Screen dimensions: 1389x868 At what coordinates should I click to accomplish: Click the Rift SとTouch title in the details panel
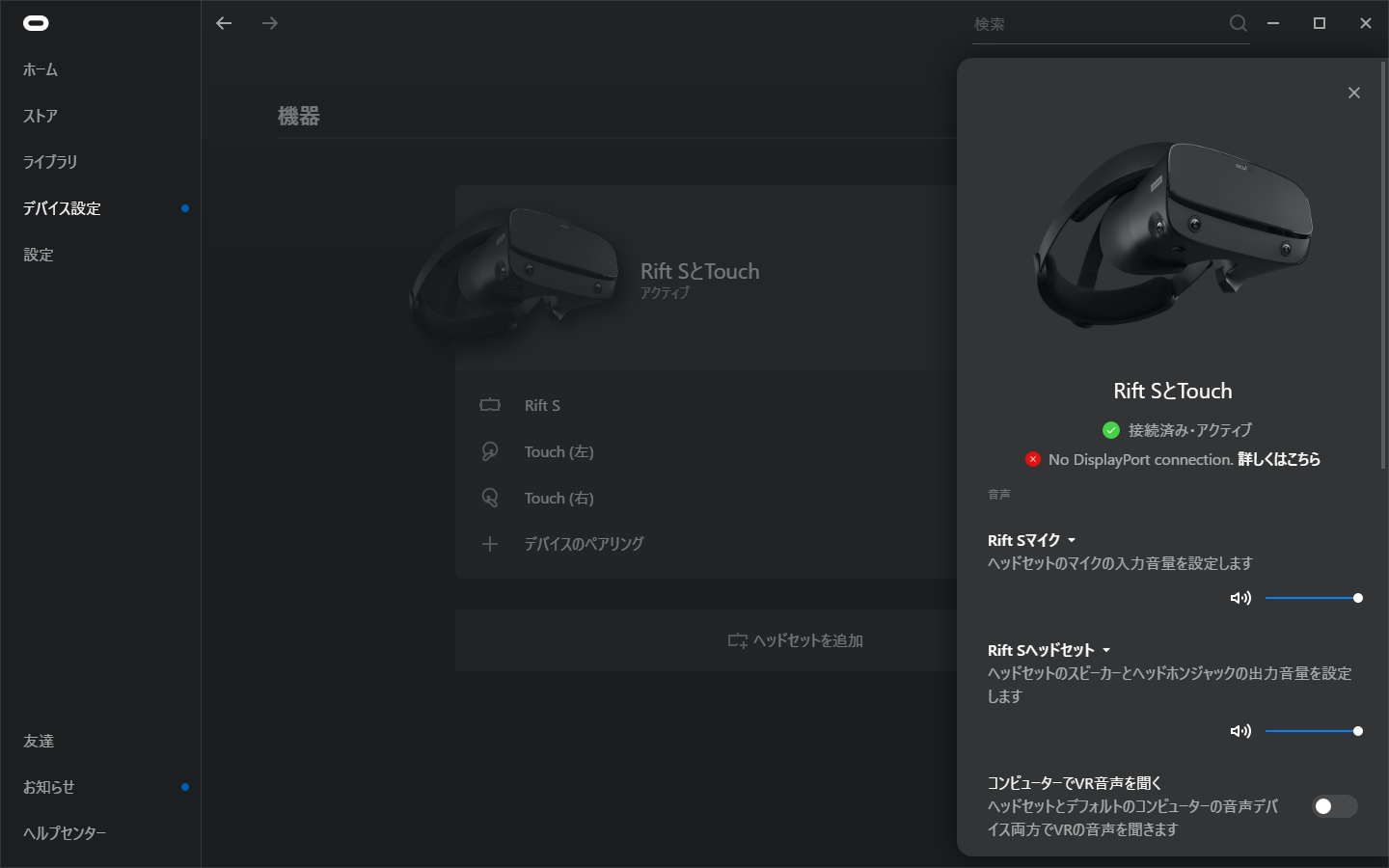[x=1173, y=391]
